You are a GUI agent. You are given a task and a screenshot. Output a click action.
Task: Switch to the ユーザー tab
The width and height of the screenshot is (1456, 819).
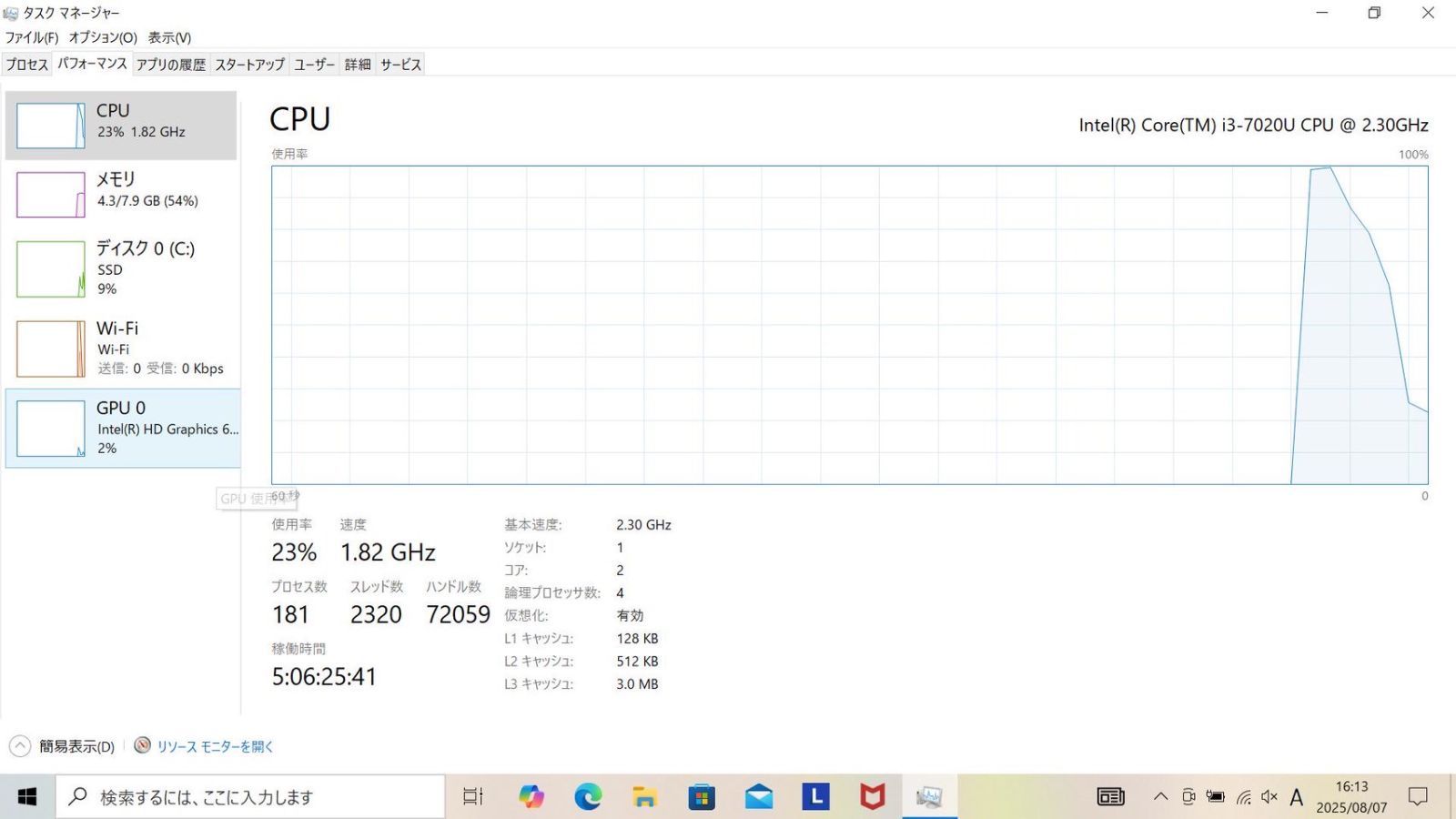tap(314, 65)
